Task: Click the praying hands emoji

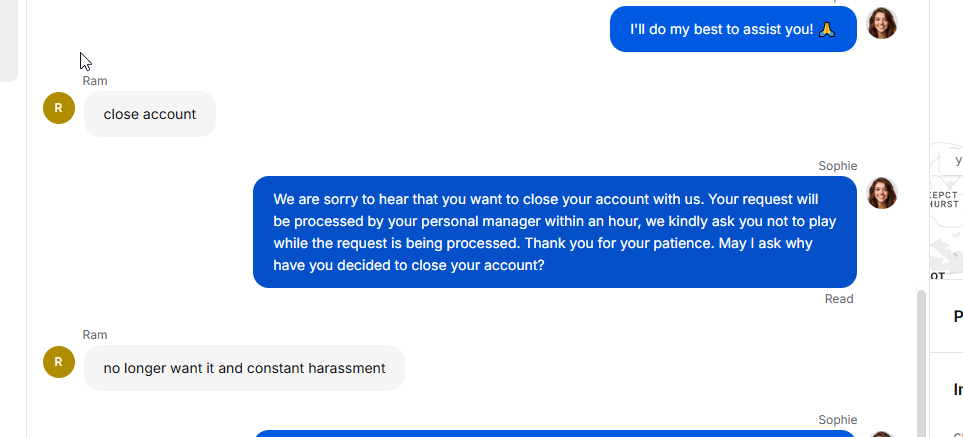Action: pos(827,29)
